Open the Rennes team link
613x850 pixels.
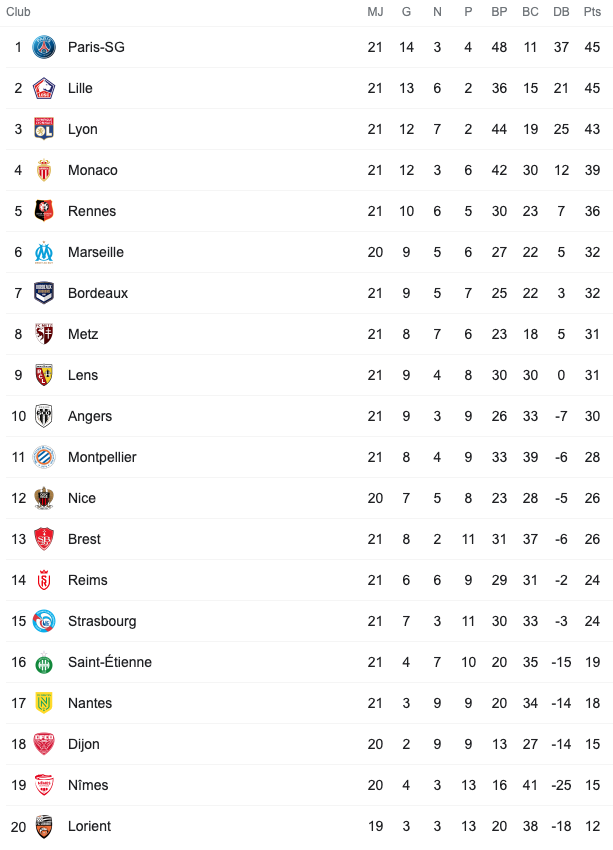[x=92, y=211]
